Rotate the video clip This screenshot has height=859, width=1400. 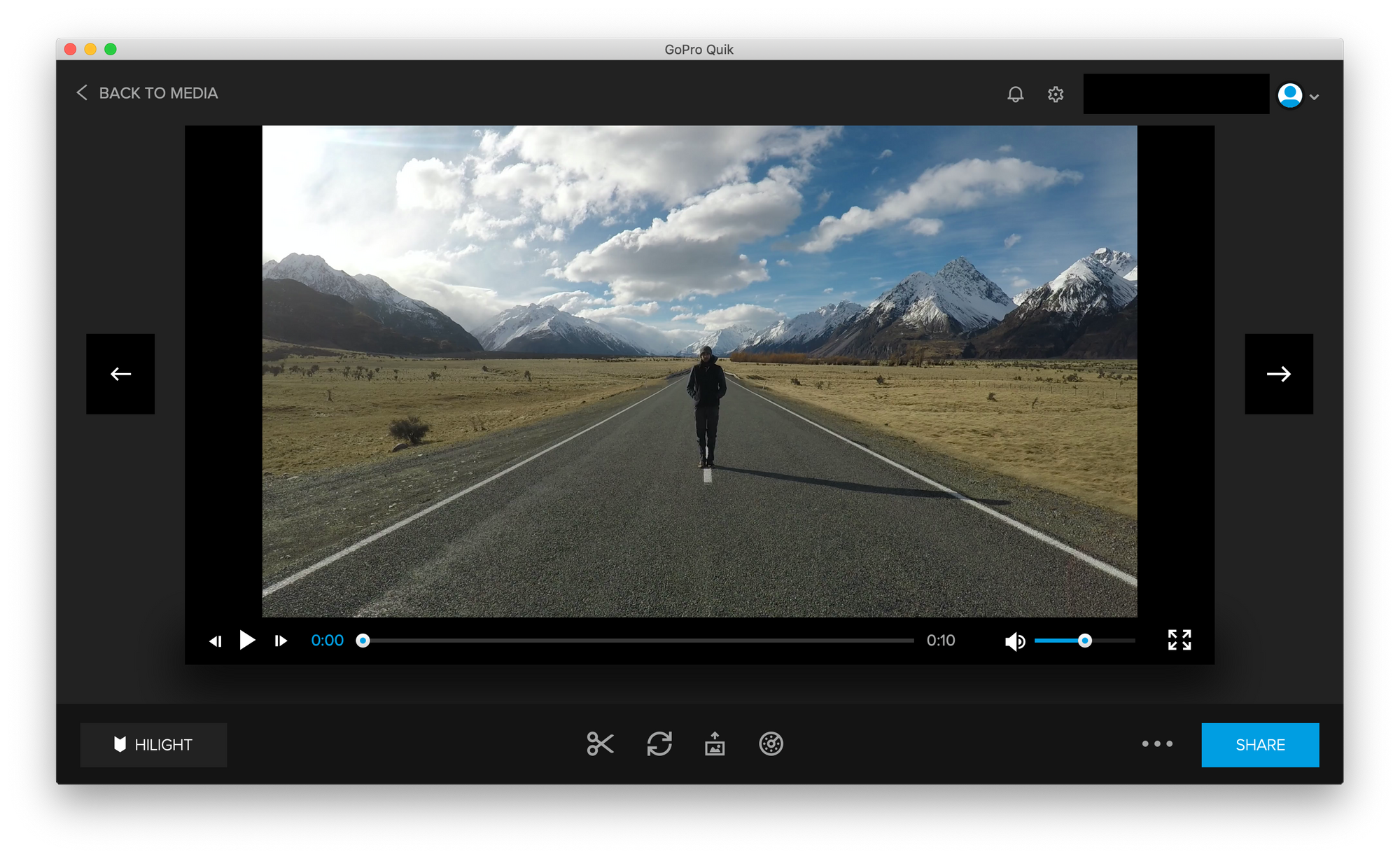tap(659, 743)
